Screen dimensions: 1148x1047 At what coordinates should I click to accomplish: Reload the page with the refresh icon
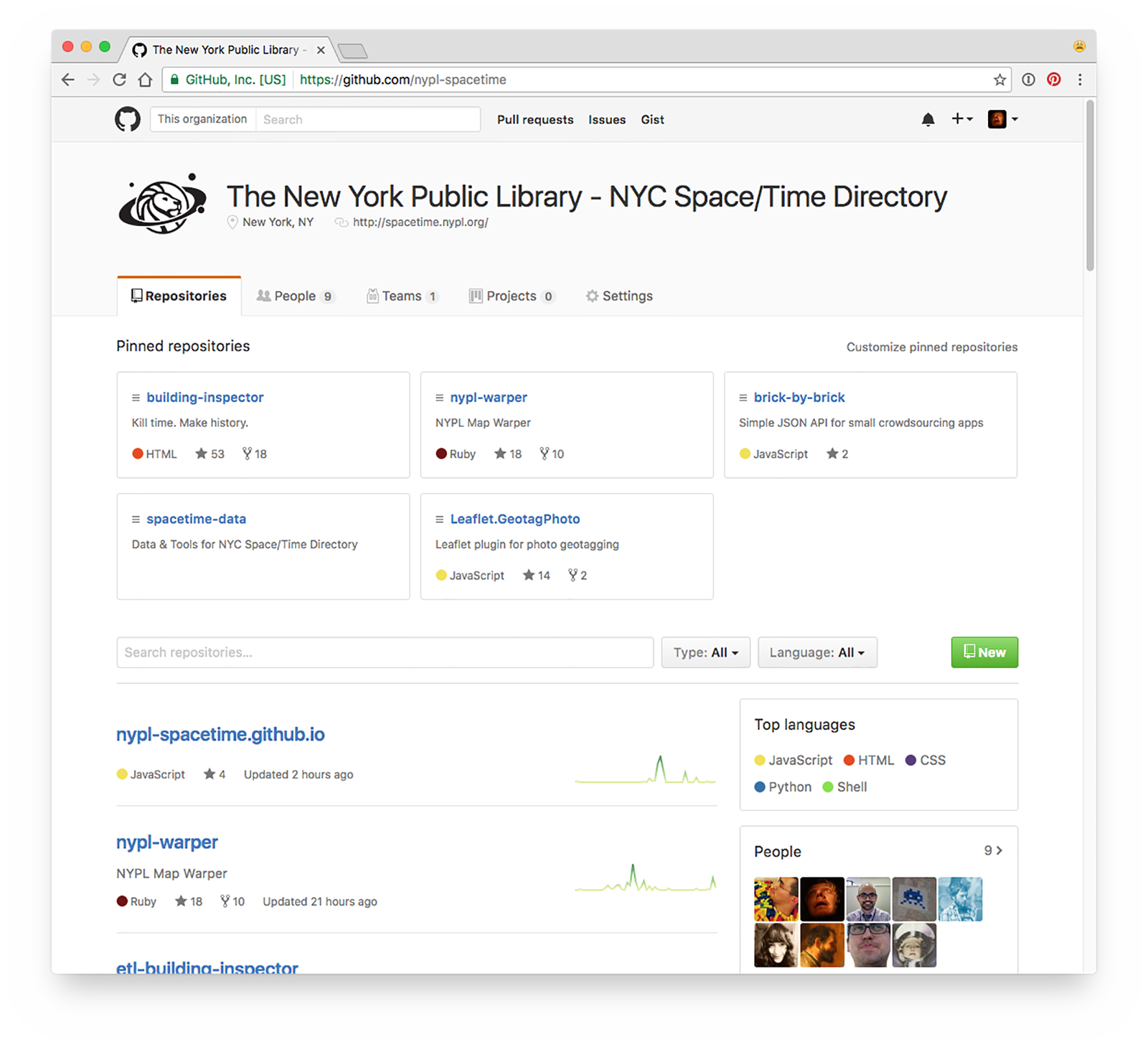click(x=119, y=80)
